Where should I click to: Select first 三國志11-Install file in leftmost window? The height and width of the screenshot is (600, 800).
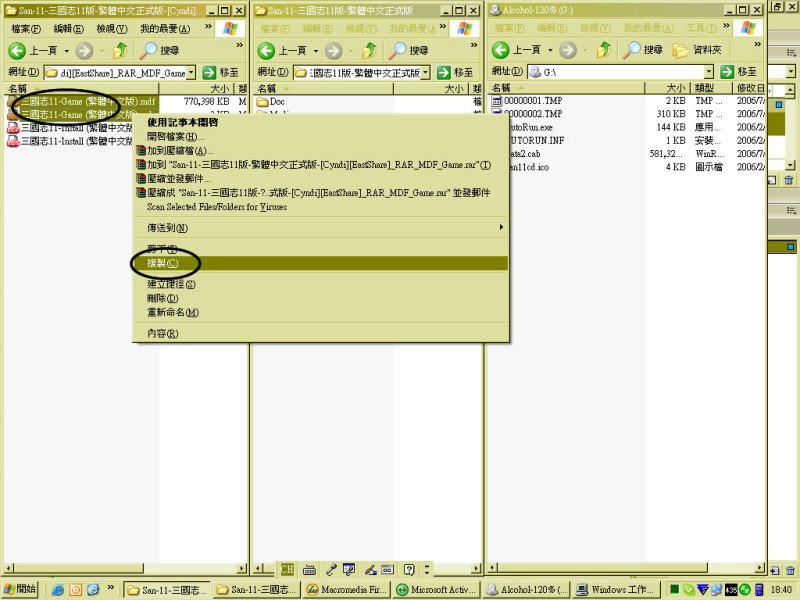point(70,128)
